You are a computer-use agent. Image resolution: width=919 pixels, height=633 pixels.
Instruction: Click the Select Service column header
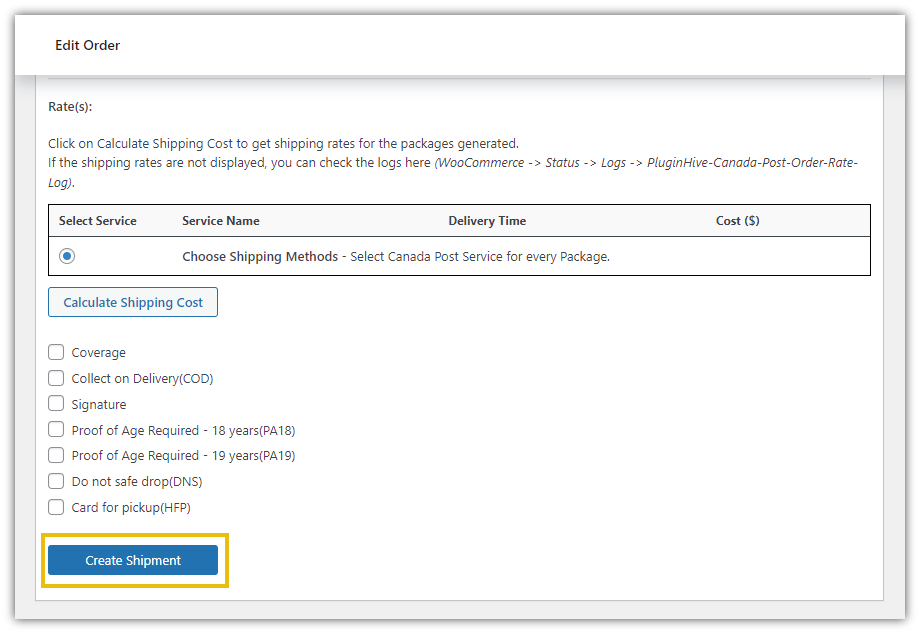[97, 221]
